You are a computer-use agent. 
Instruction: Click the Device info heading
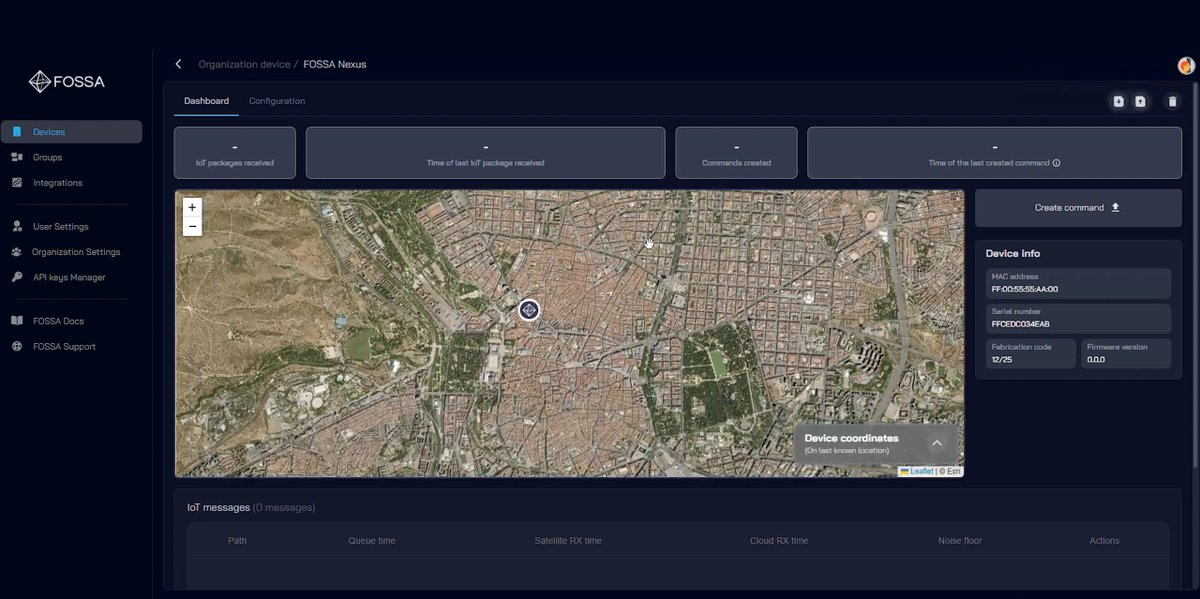1013,253
